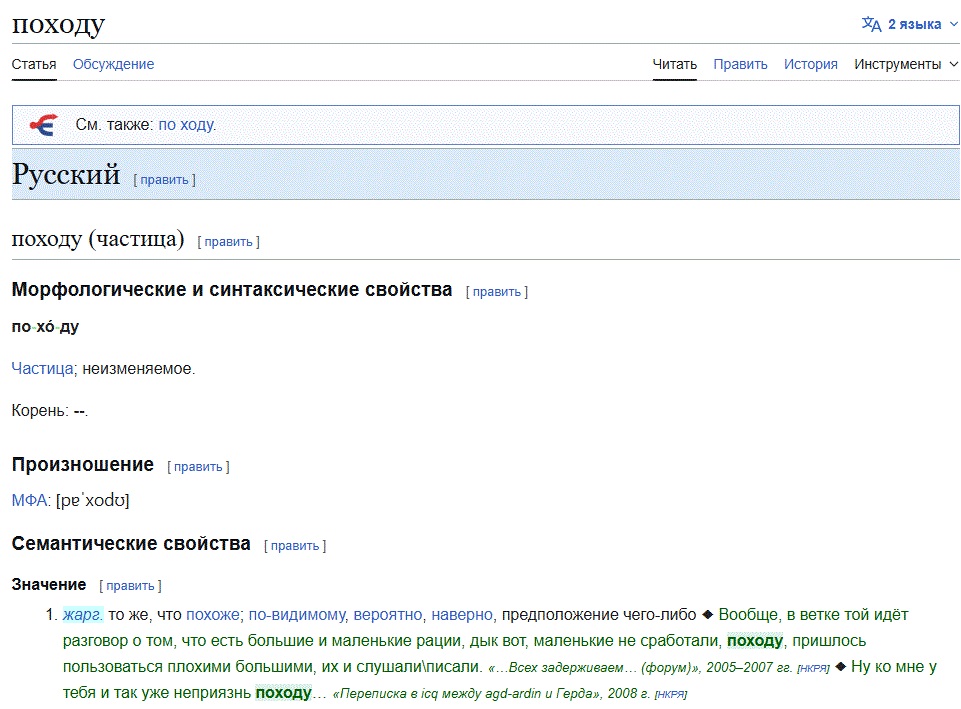
Task: Switch to the Обсуждение tab
Action: 113,64
